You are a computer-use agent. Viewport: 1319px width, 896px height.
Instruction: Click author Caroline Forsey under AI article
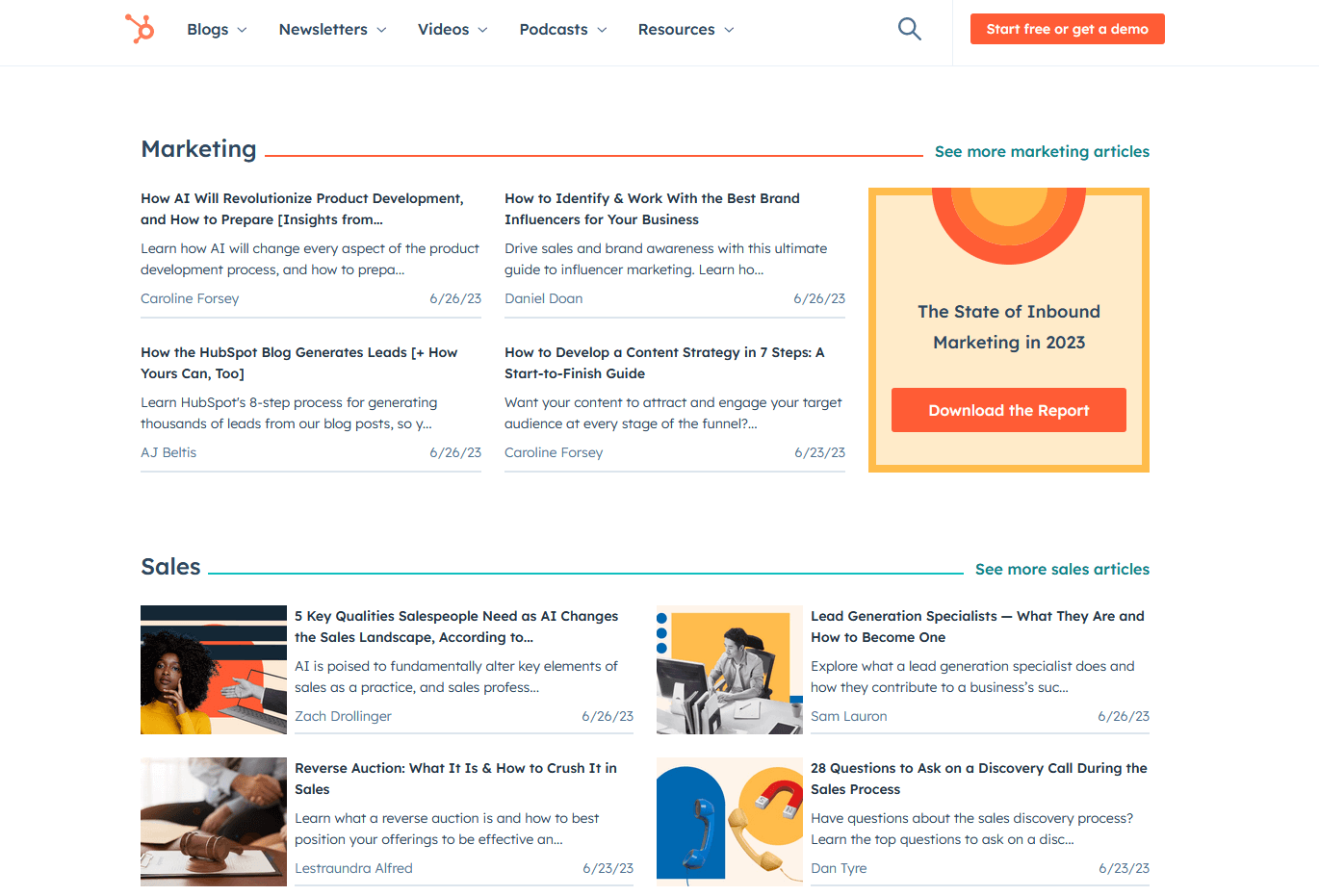190,298
